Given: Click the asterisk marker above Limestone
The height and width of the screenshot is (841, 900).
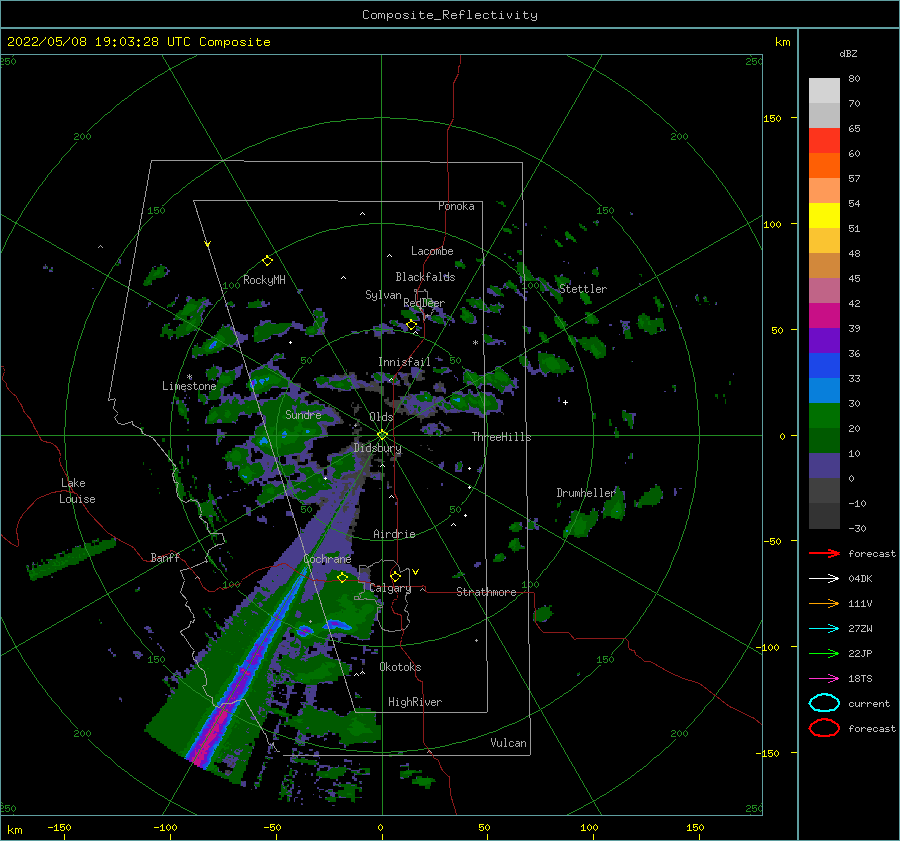Looking at the screenshot, I should tap(189, 377).
